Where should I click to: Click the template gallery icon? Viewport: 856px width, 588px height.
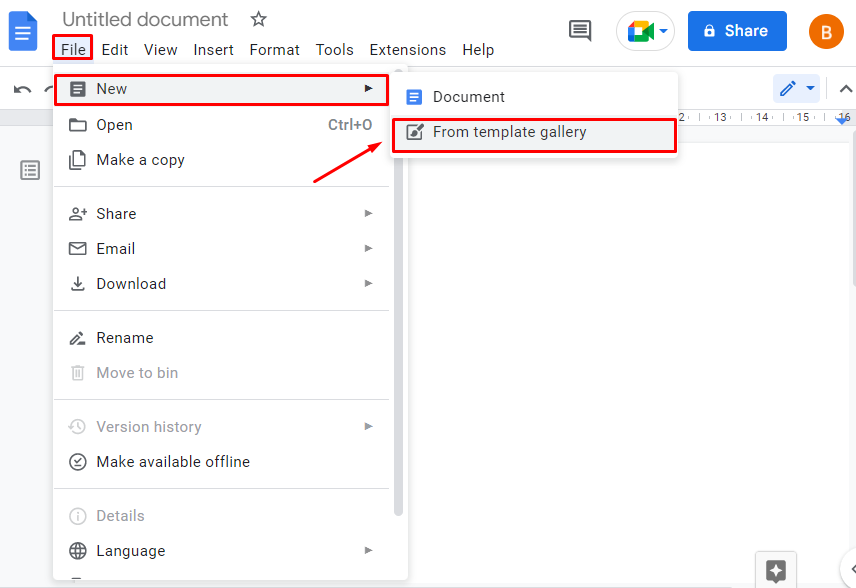point(415,132)
